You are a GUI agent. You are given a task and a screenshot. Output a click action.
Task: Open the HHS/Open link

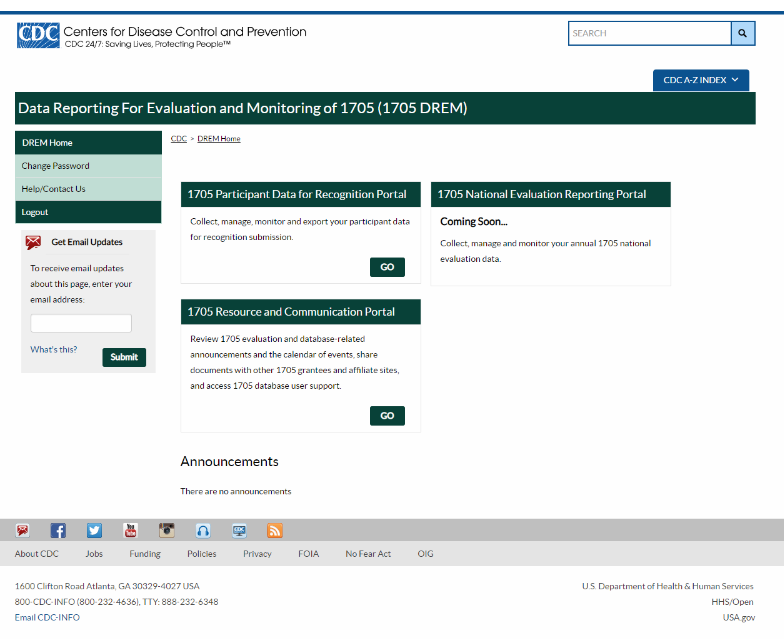[x=732, y=602]
